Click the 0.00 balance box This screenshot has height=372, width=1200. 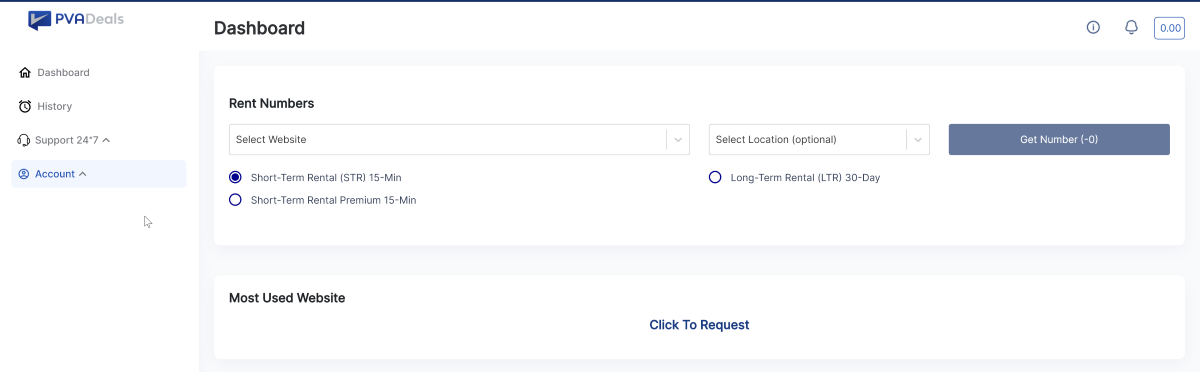(x=1169, y=28)
